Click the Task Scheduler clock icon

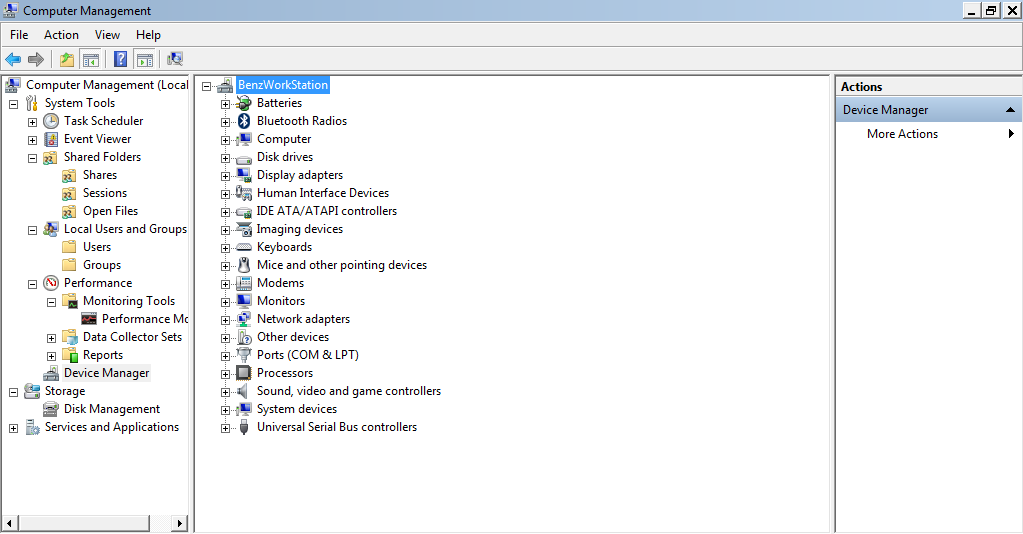[51, 121]
